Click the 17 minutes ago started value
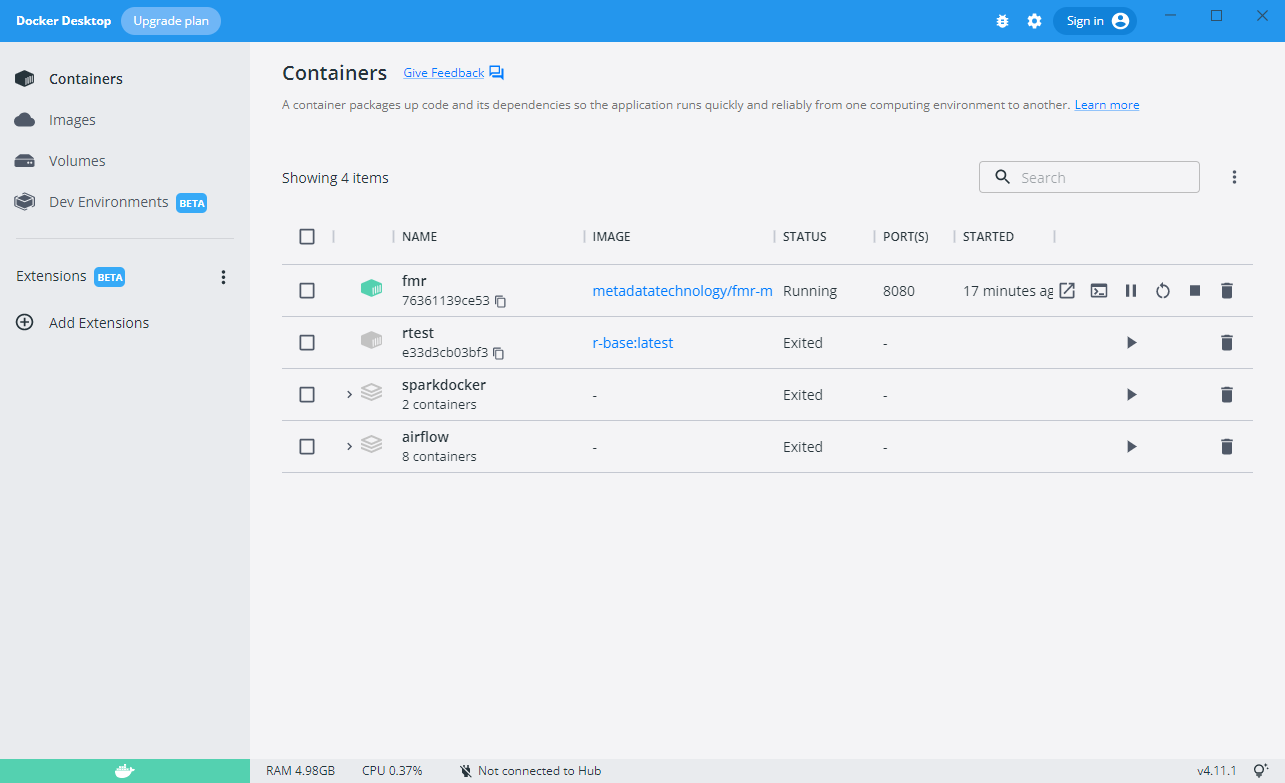The width and height of the screenshot is (1285, 783). point(1008,291)
